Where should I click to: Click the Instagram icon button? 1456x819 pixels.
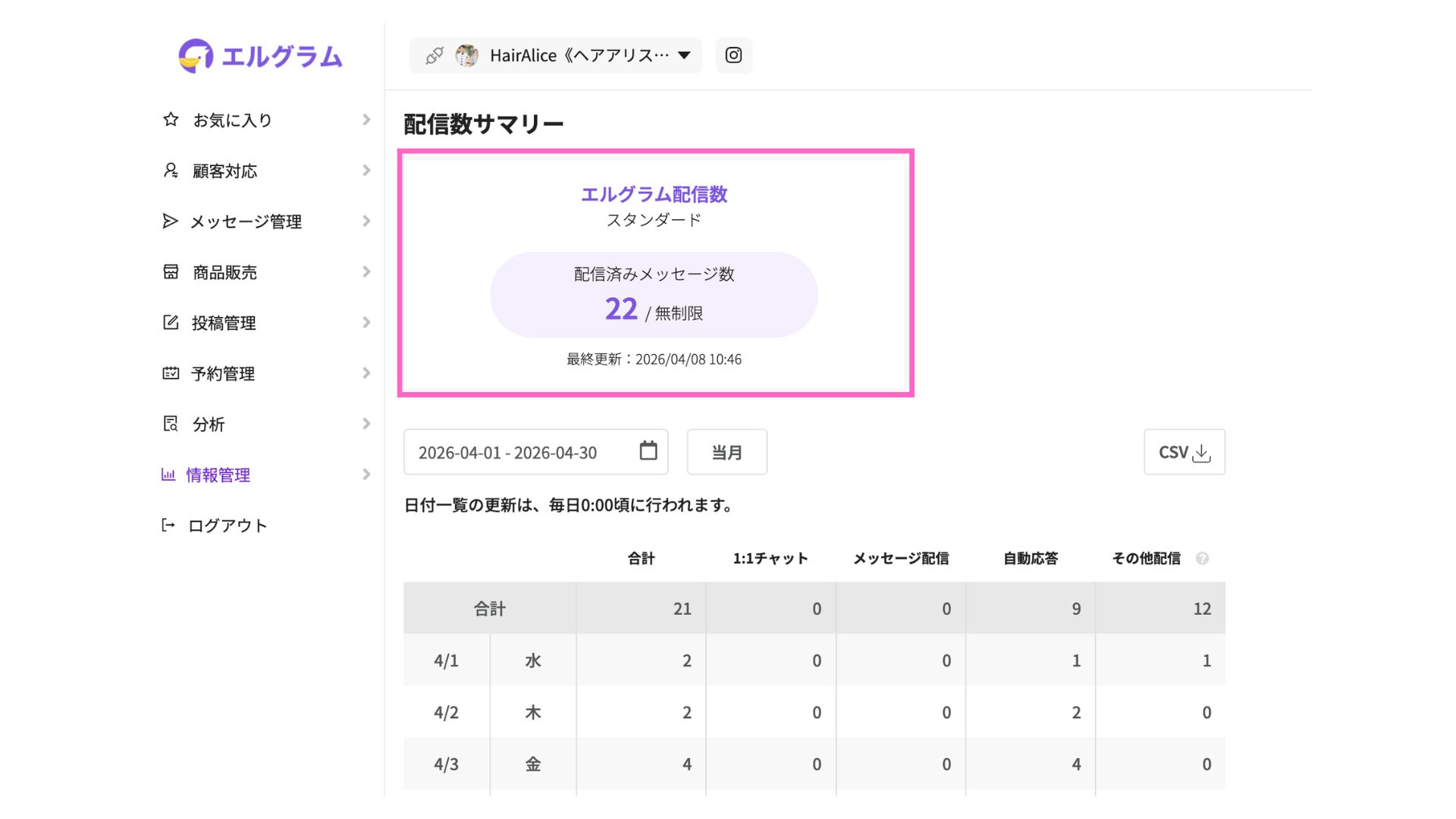(733, 55)
